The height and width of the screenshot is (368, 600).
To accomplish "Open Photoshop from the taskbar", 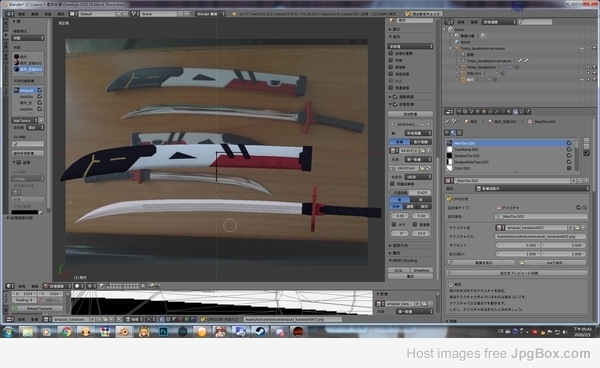I will [x=163, y=331].
